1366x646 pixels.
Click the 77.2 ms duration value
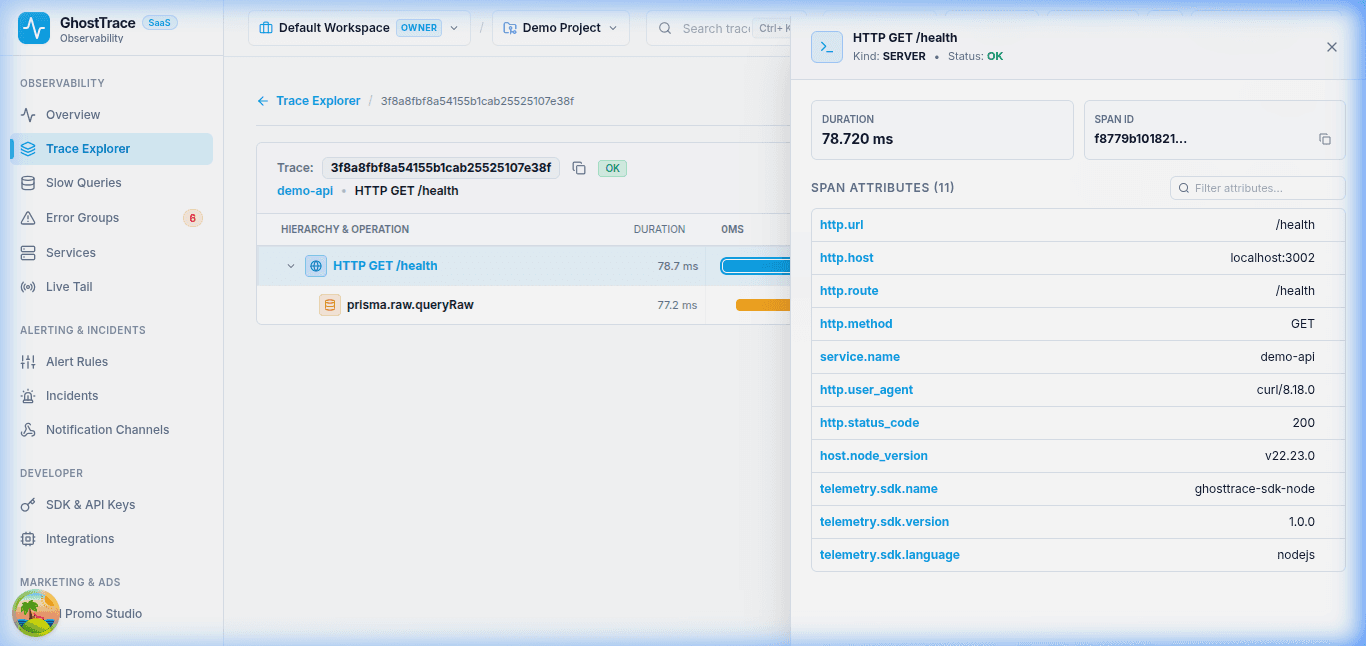click(x=678, y=305)
